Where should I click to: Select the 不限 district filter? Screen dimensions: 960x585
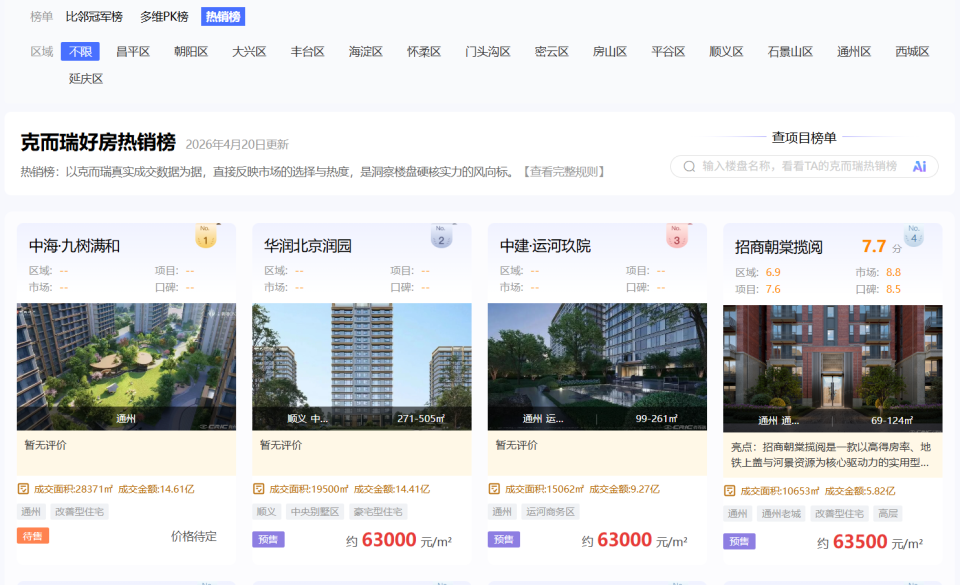[80, 51]
